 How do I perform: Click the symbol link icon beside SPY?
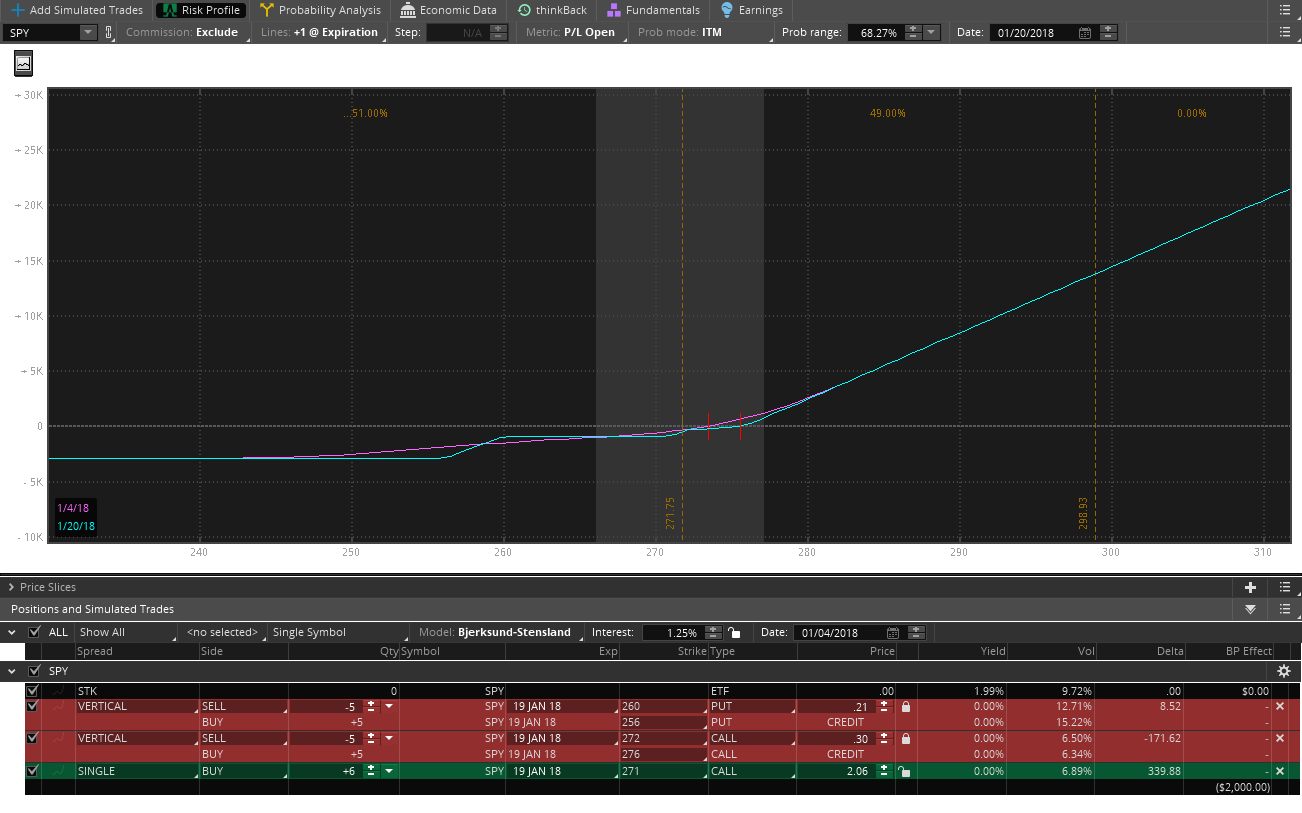(109, 33)
